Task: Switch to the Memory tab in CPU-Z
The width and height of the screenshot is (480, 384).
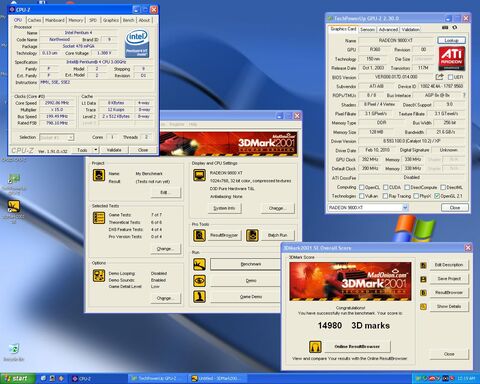Action: click(x=76, y=20)
